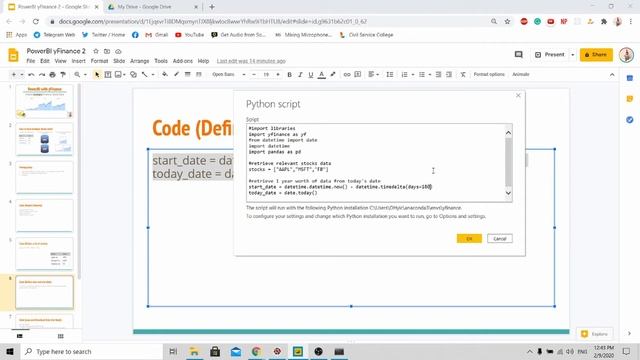This screenshot has width=640, height=360.
Task: Click the Clear formatting icon
Action: (463, 75)
